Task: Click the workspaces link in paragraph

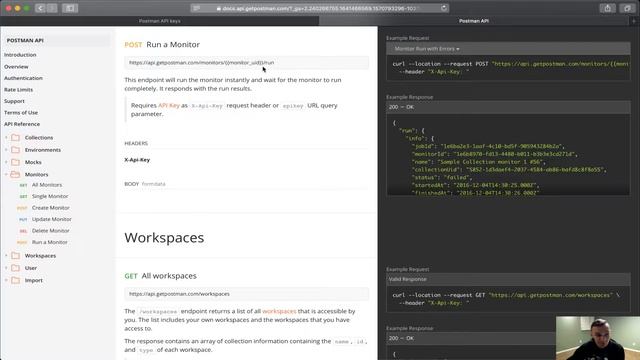Action: [279, 311]
